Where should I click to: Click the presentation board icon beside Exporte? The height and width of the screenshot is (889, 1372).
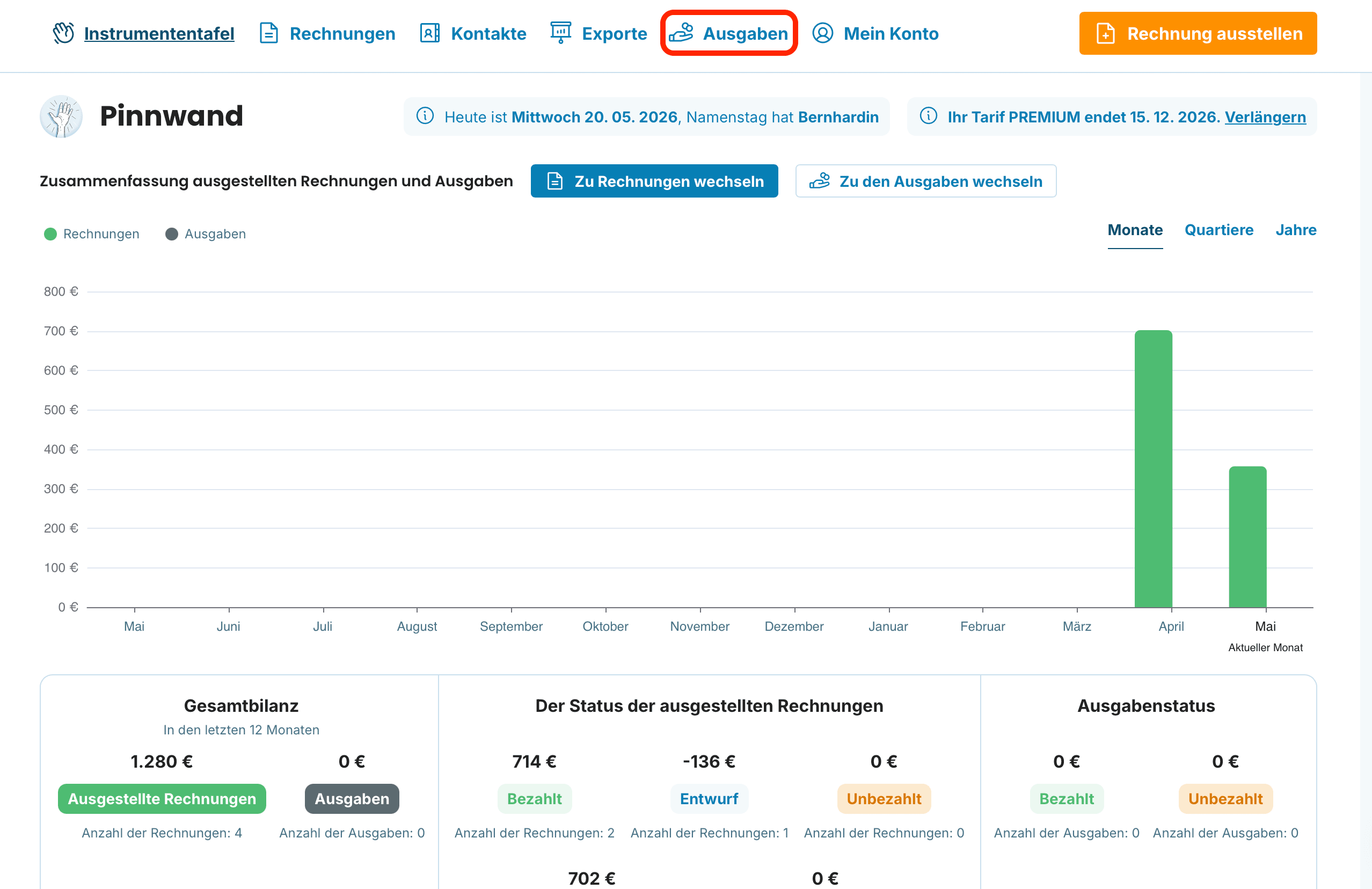point(560,33)
